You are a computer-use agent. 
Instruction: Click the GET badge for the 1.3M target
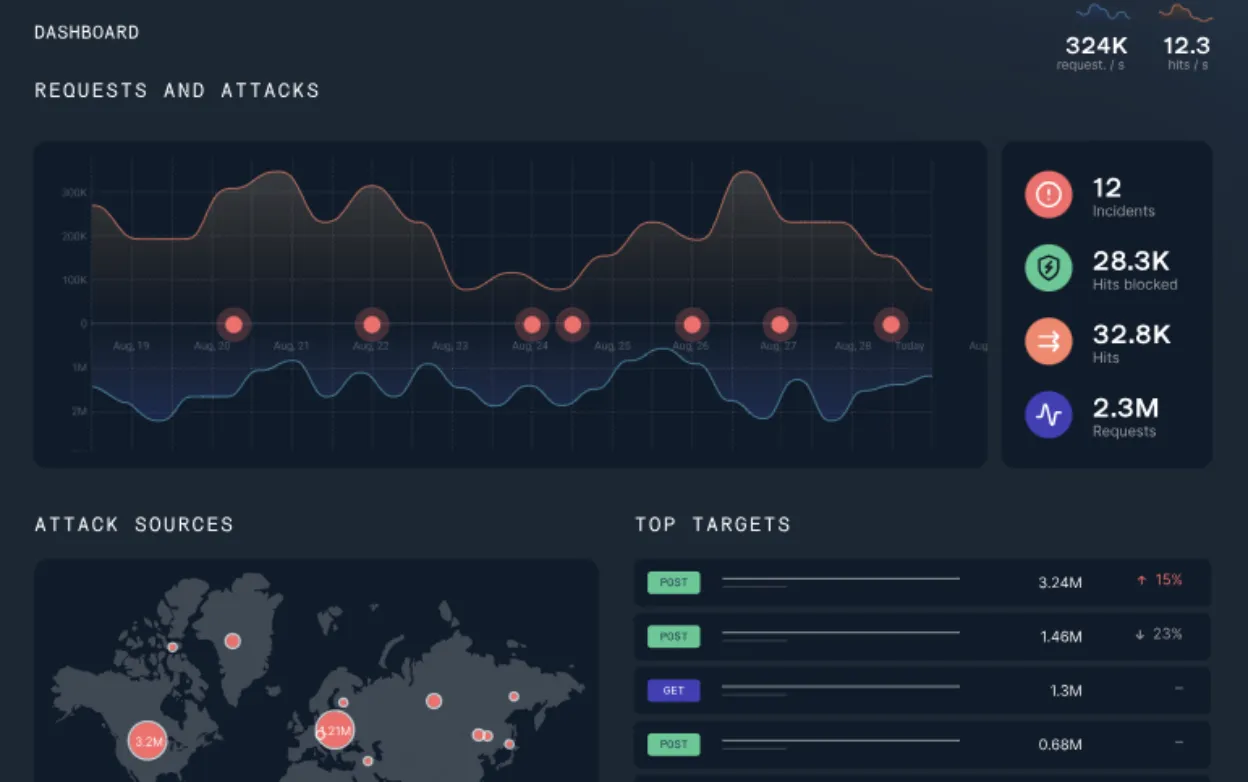pos(674,690)
